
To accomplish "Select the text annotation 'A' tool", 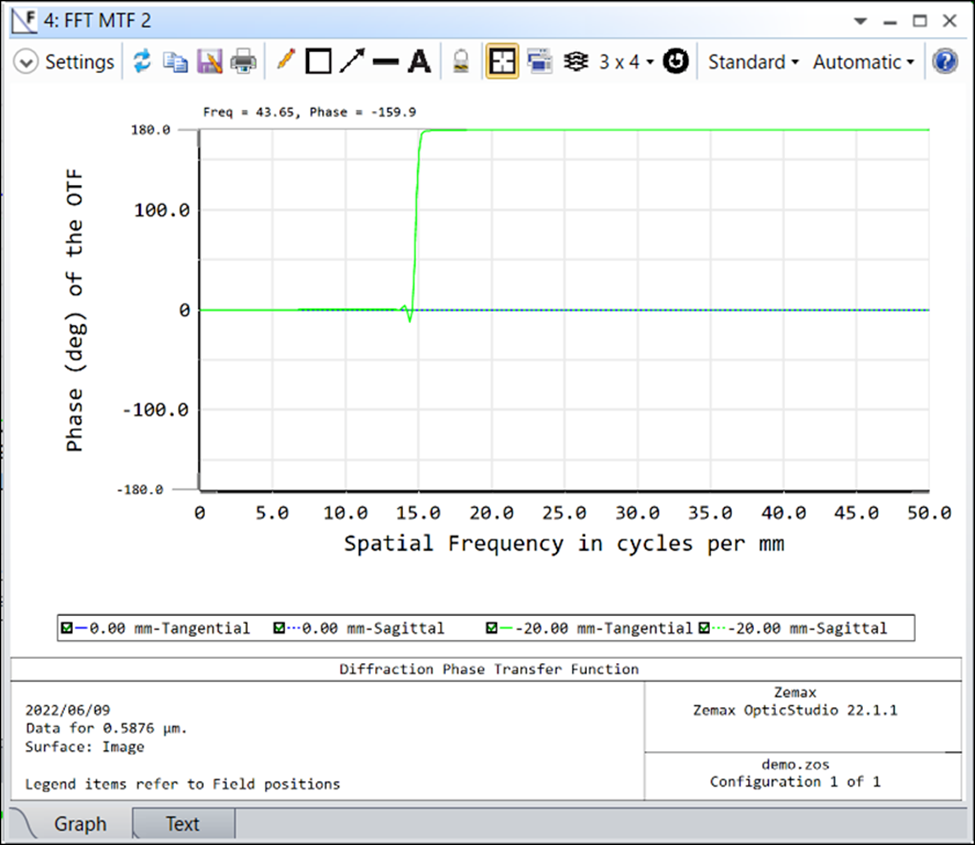I will [x=420, y=62].
